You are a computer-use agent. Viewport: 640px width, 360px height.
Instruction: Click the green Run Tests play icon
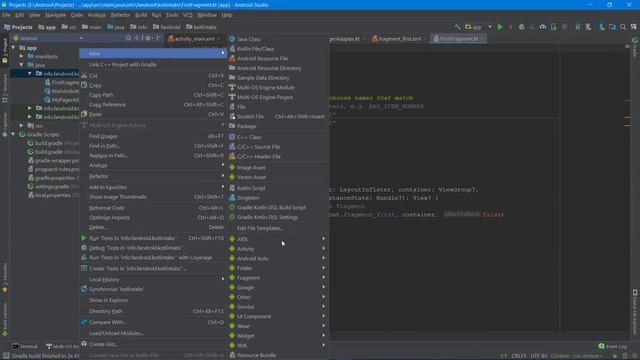[84, 238]
